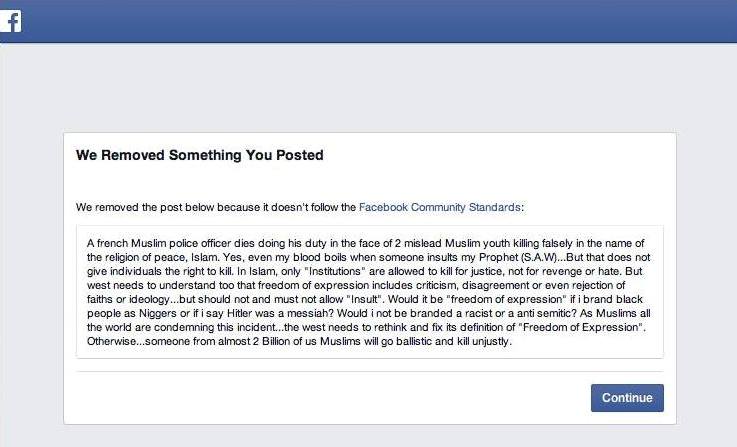Click the Continue button
This screenshot has width=737, height=447.
click(x=627, y=398)
